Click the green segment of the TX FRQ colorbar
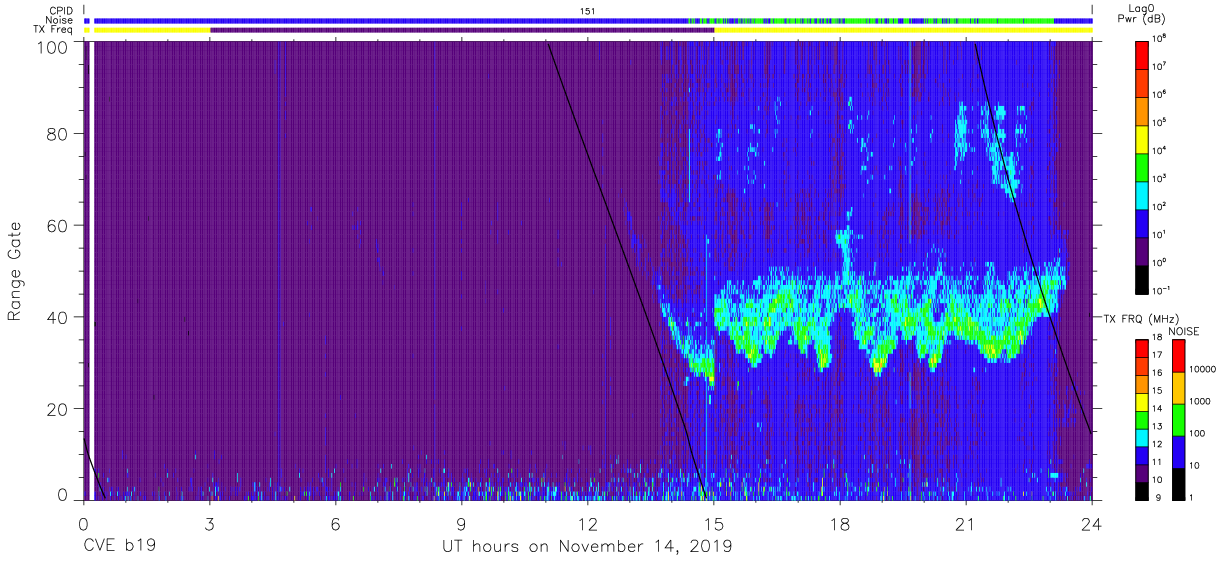1228x567 pixels. coord(1142,419)
